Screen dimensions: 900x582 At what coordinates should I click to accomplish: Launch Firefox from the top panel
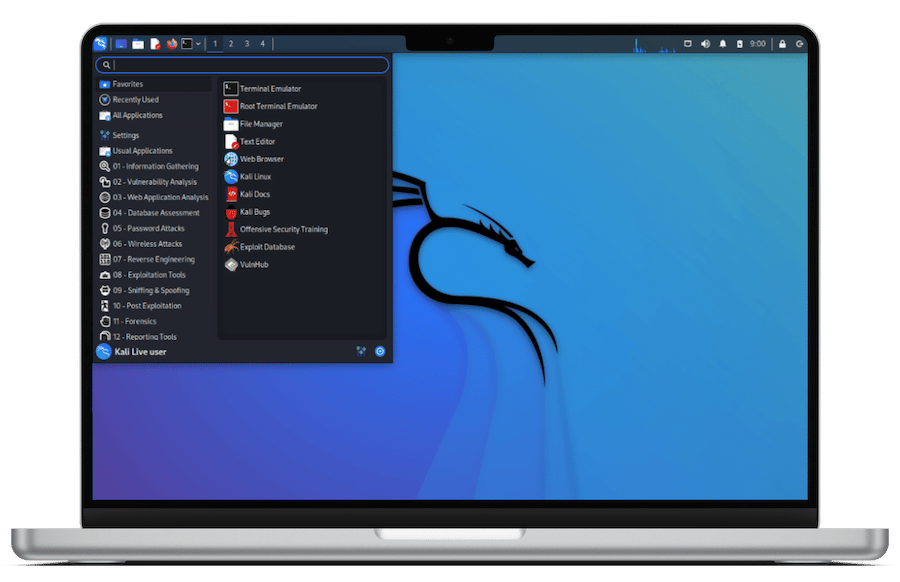[x=172, y=44]
